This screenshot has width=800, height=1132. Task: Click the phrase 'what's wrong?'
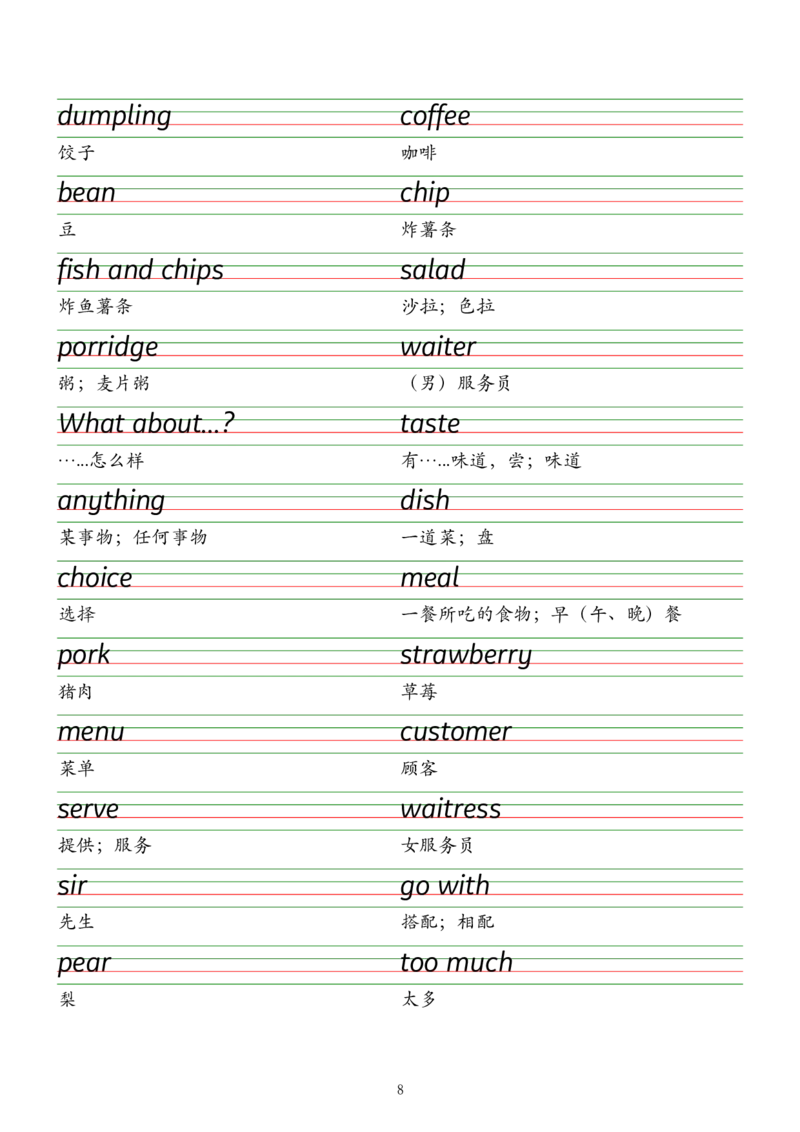pyautogui.click(x=146, y=423)
